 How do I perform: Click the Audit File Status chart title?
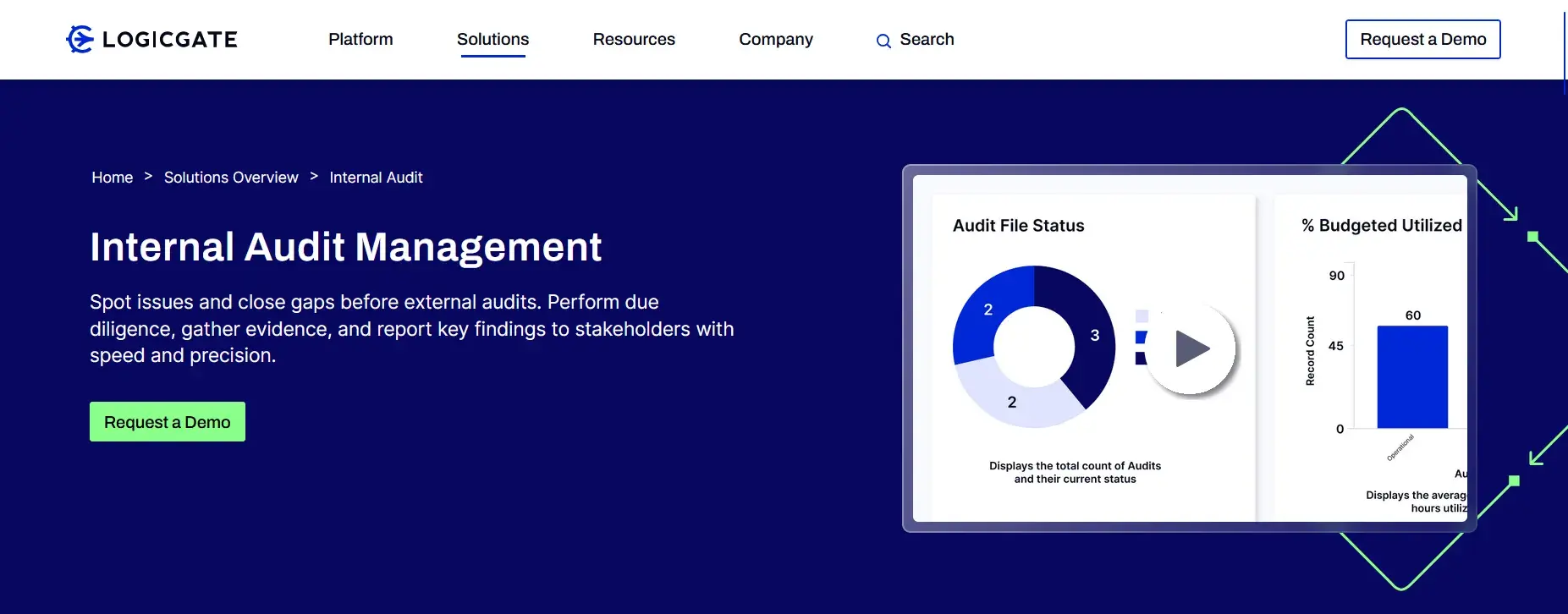1018,226
